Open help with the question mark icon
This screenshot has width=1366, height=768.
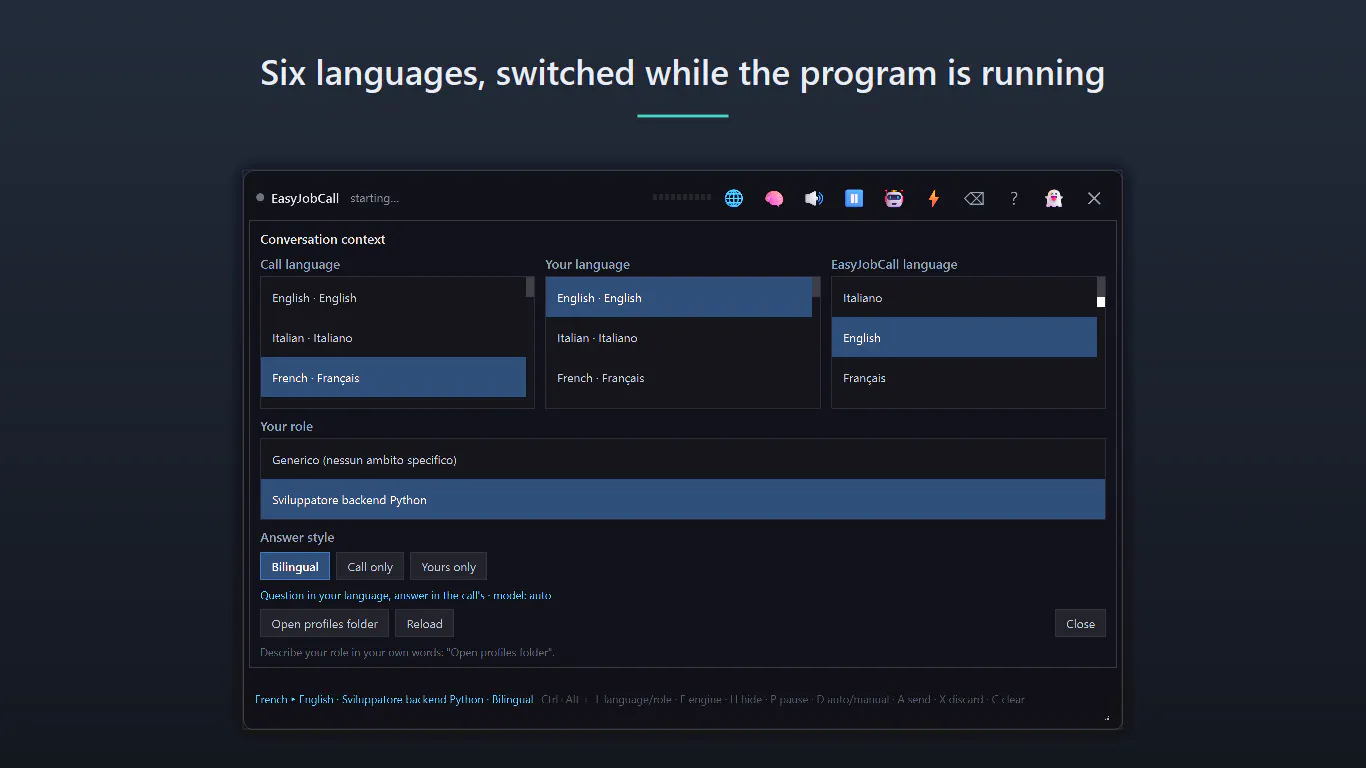click(1014, 198)
